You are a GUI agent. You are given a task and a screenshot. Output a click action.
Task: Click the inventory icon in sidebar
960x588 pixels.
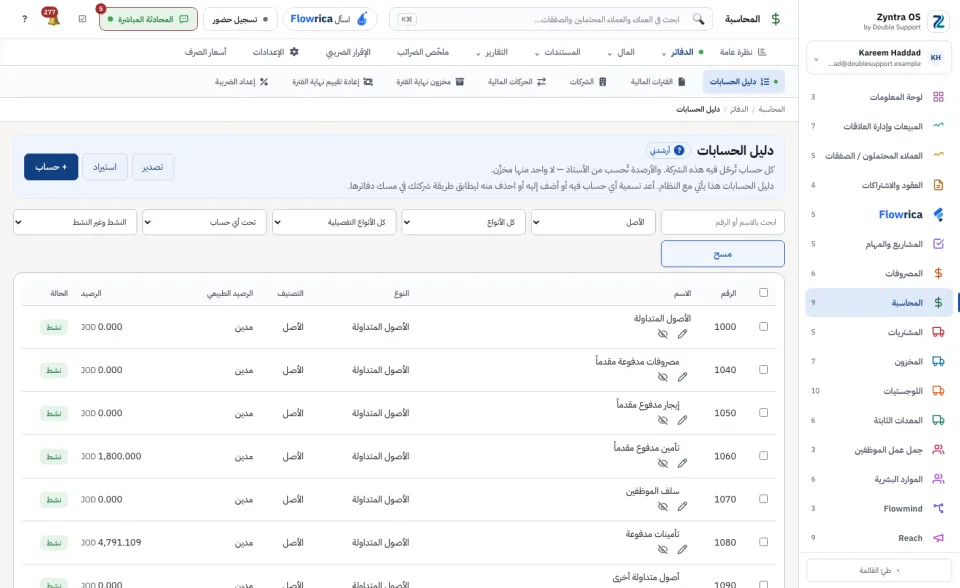[938, 361]
